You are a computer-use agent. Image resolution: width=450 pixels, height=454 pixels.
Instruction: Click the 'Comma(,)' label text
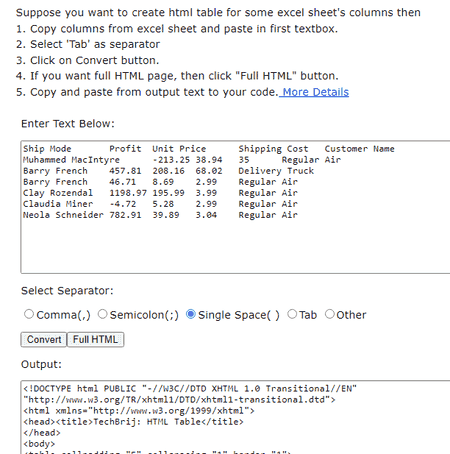63,315
